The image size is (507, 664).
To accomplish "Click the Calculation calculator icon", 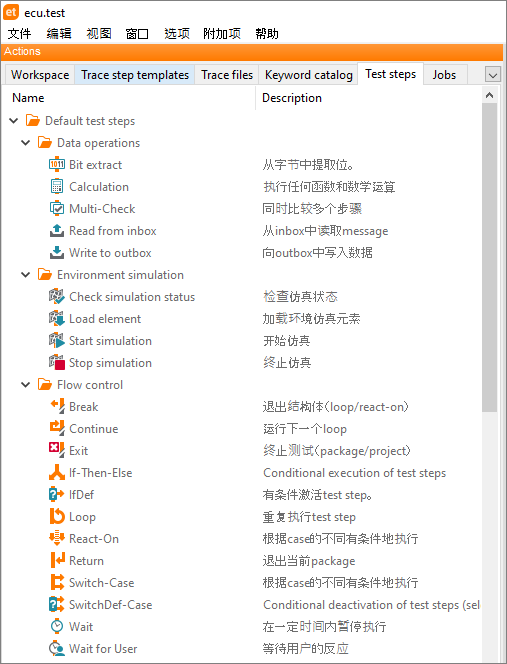I will 57,186.
